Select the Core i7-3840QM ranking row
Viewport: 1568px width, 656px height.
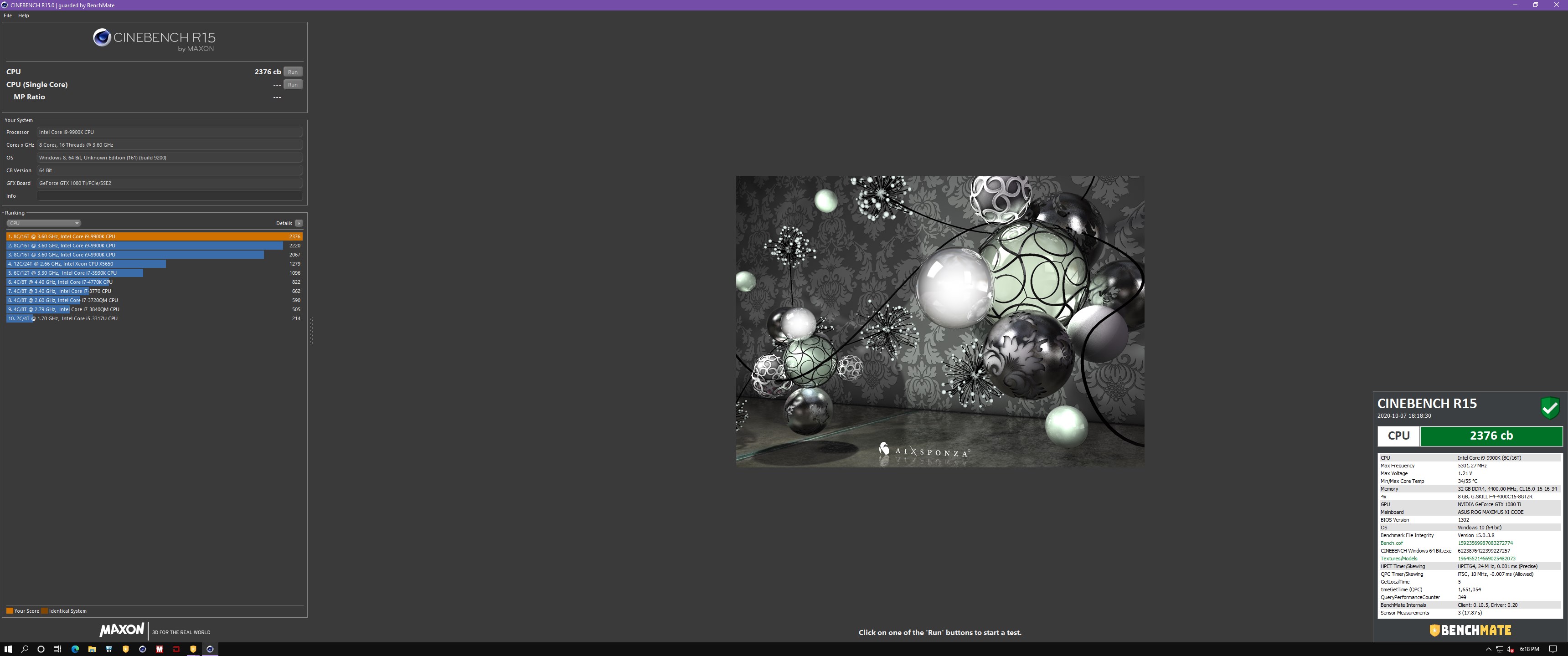[155, 310]
